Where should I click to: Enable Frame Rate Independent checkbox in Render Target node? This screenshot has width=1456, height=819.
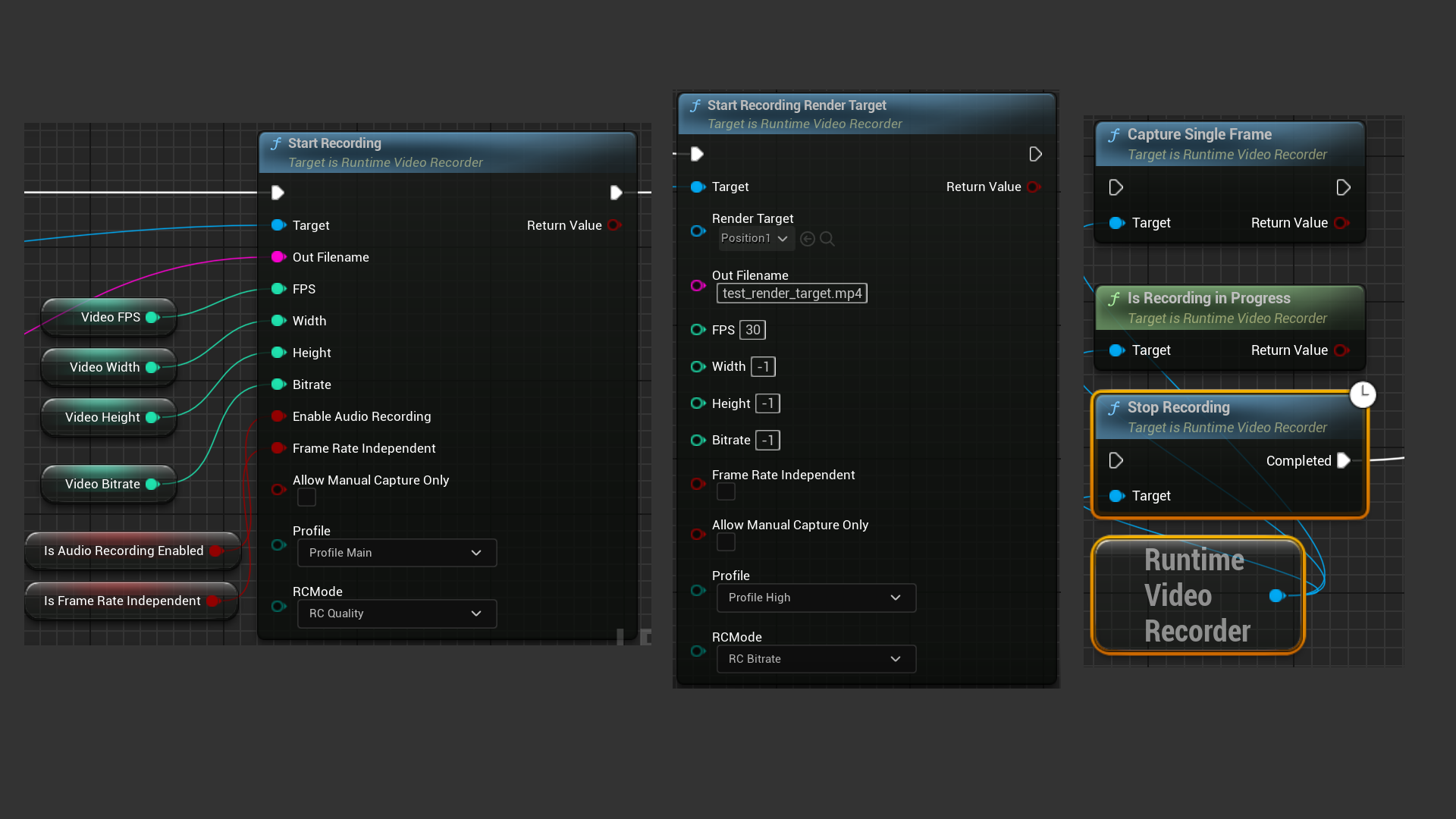pos(726,492)
